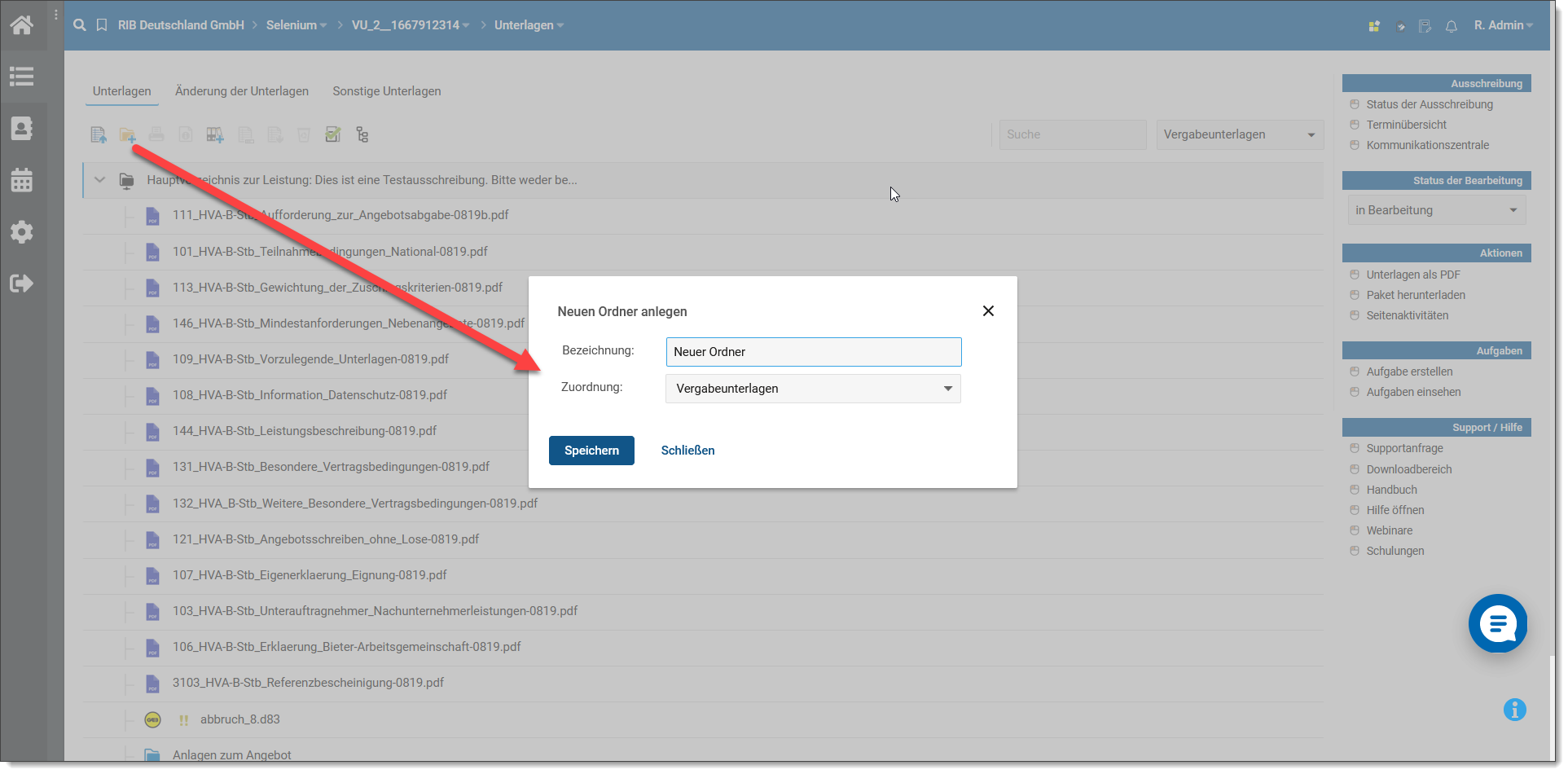
Task: Collapse the Hauptverzeichnis tree node
Action: coord(100,180)
